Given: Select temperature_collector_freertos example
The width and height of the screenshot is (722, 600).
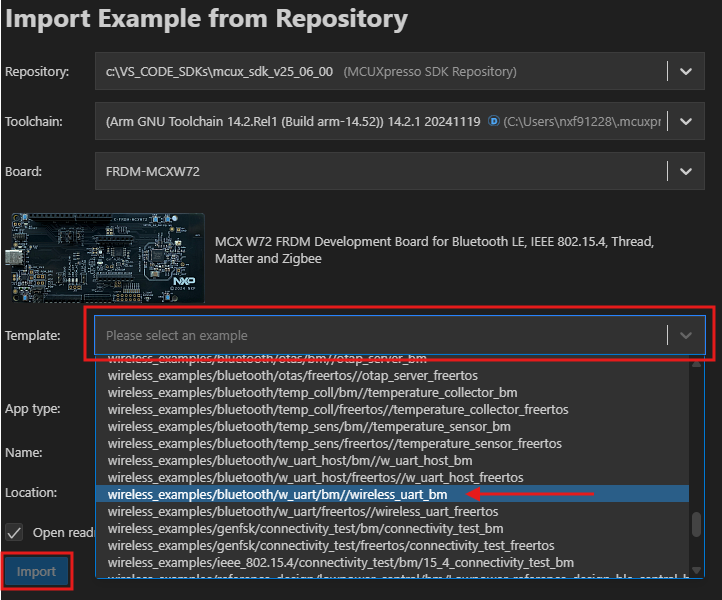Looking at the screenshot, I should pos(392,410).
